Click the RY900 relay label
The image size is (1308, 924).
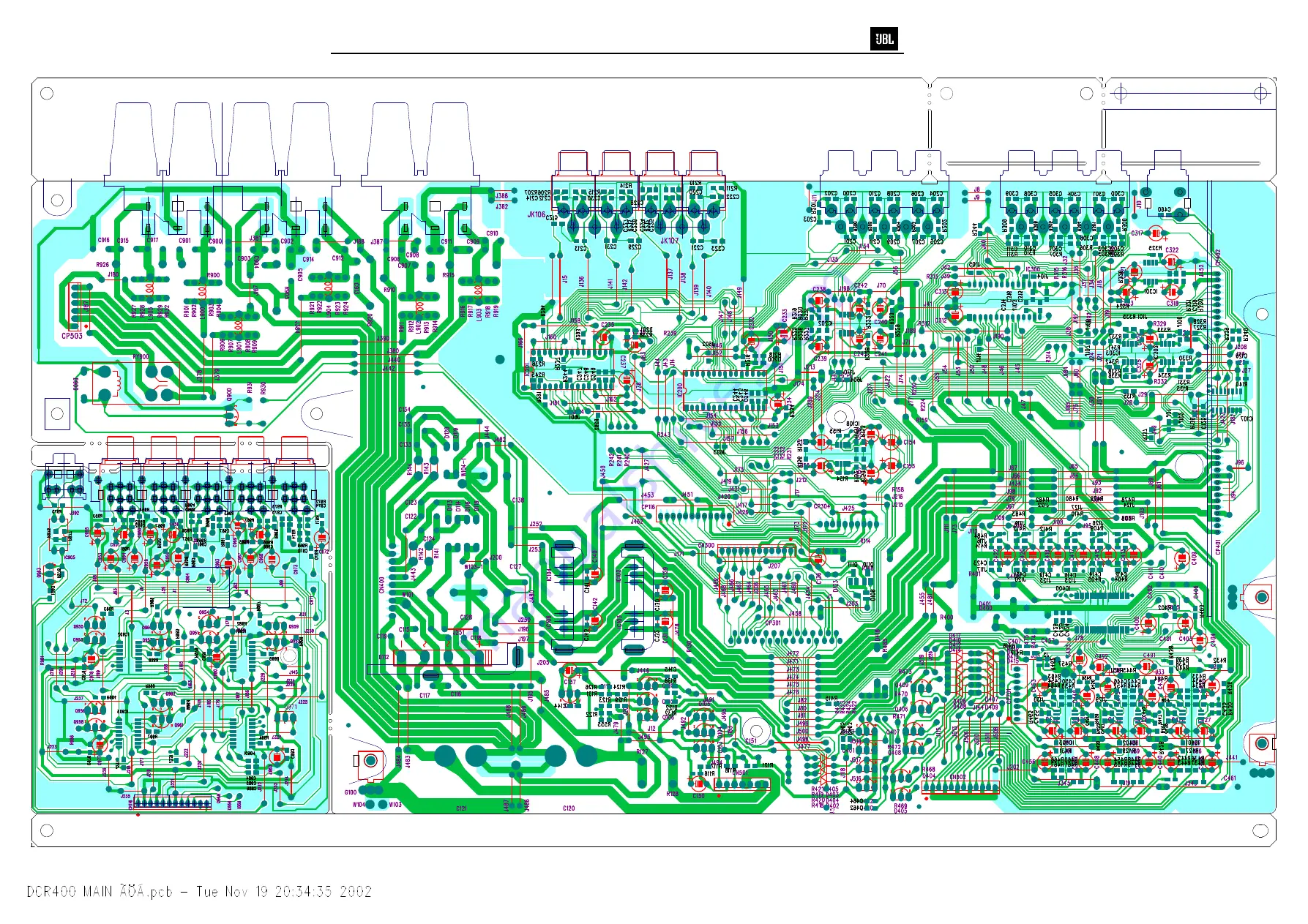pyautogui.click(x=141, y=356)
